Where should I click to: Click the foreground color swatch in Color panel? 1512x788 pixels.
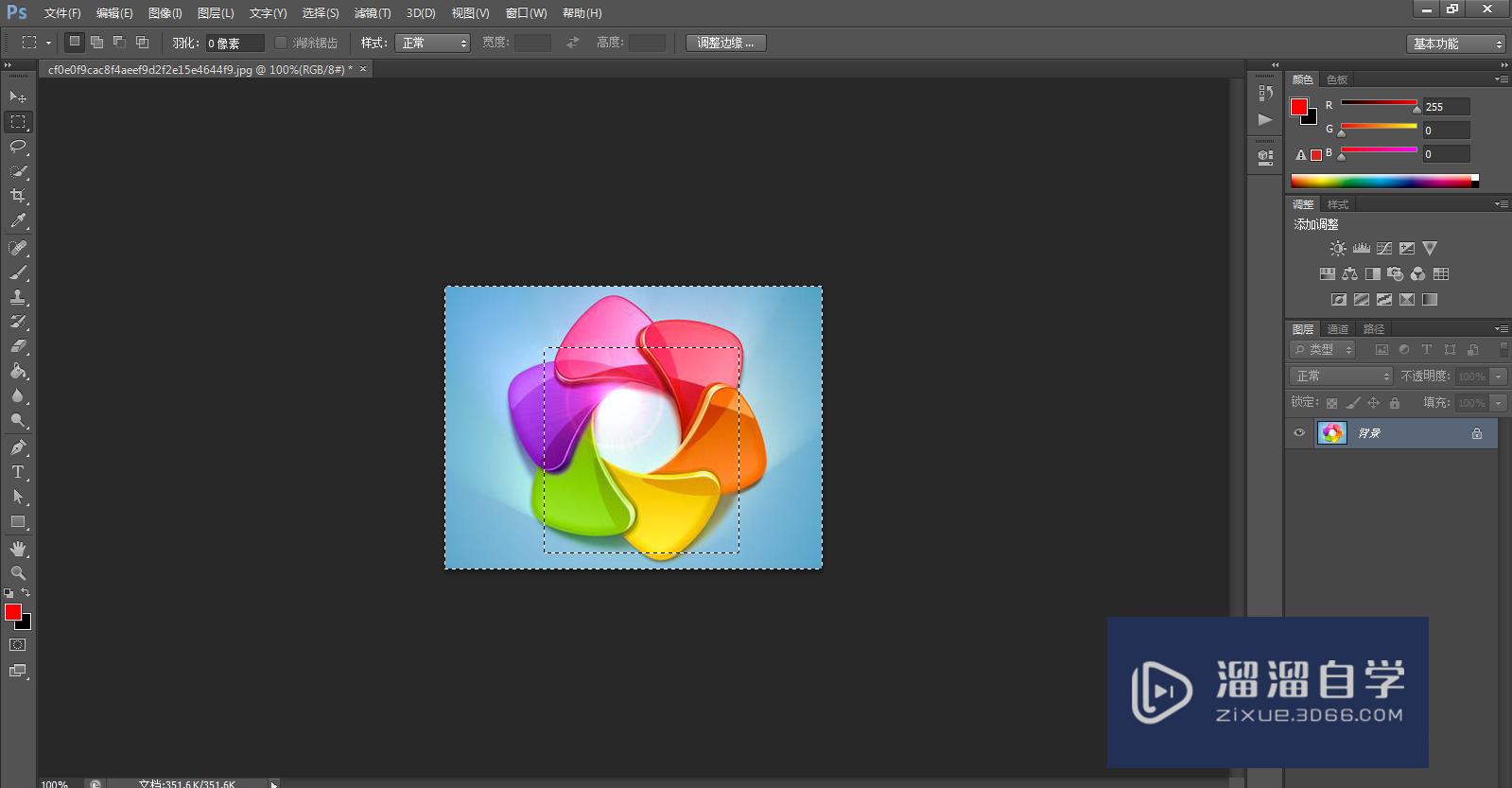pyautogui.click(x=1299, y=107)
